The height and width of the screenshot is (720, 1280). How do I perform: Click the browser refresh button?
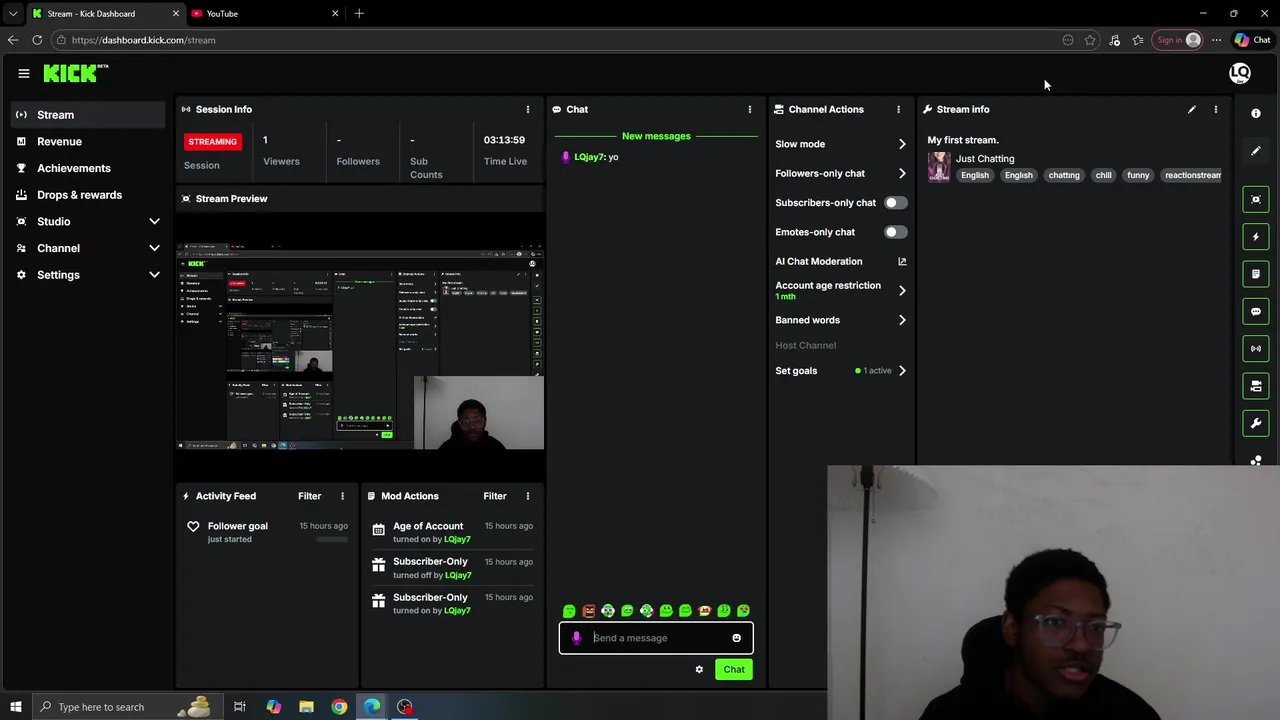pyautogui.click(x=37, y=40)
